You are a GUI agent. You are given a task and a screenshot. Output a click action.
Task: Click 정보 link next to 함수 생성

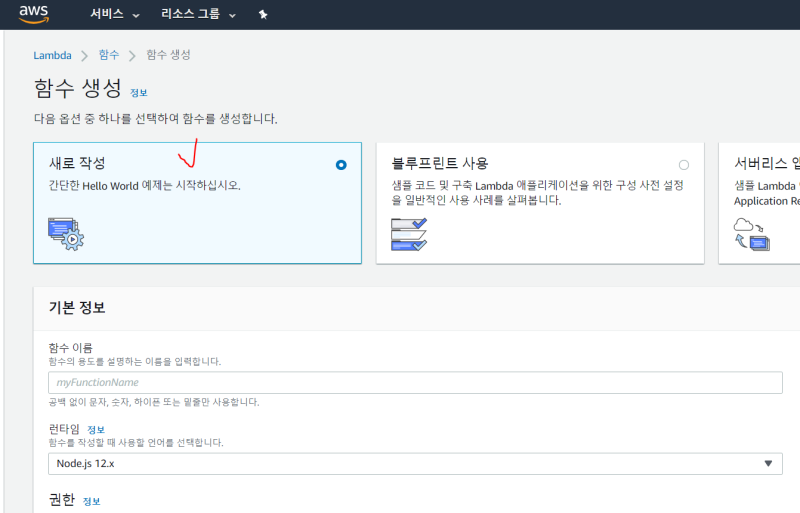[x=138, y=92]
